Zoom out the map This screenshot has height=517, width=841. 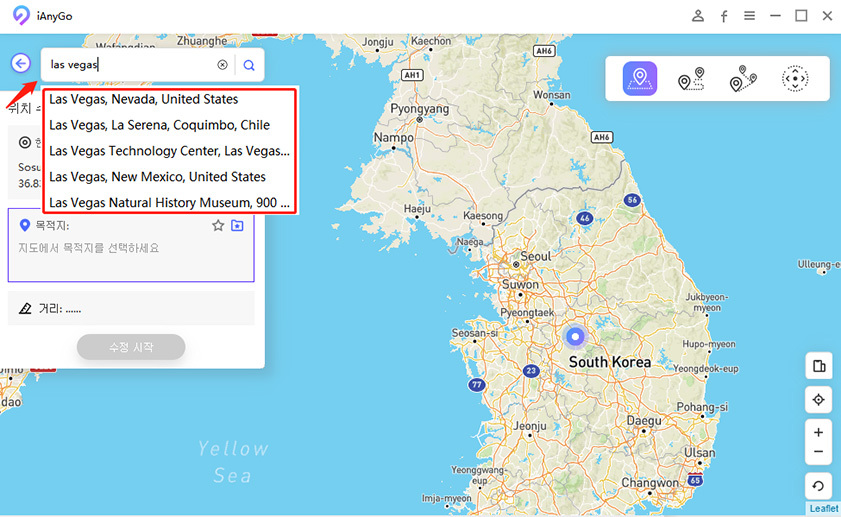[x=818, y=452]
